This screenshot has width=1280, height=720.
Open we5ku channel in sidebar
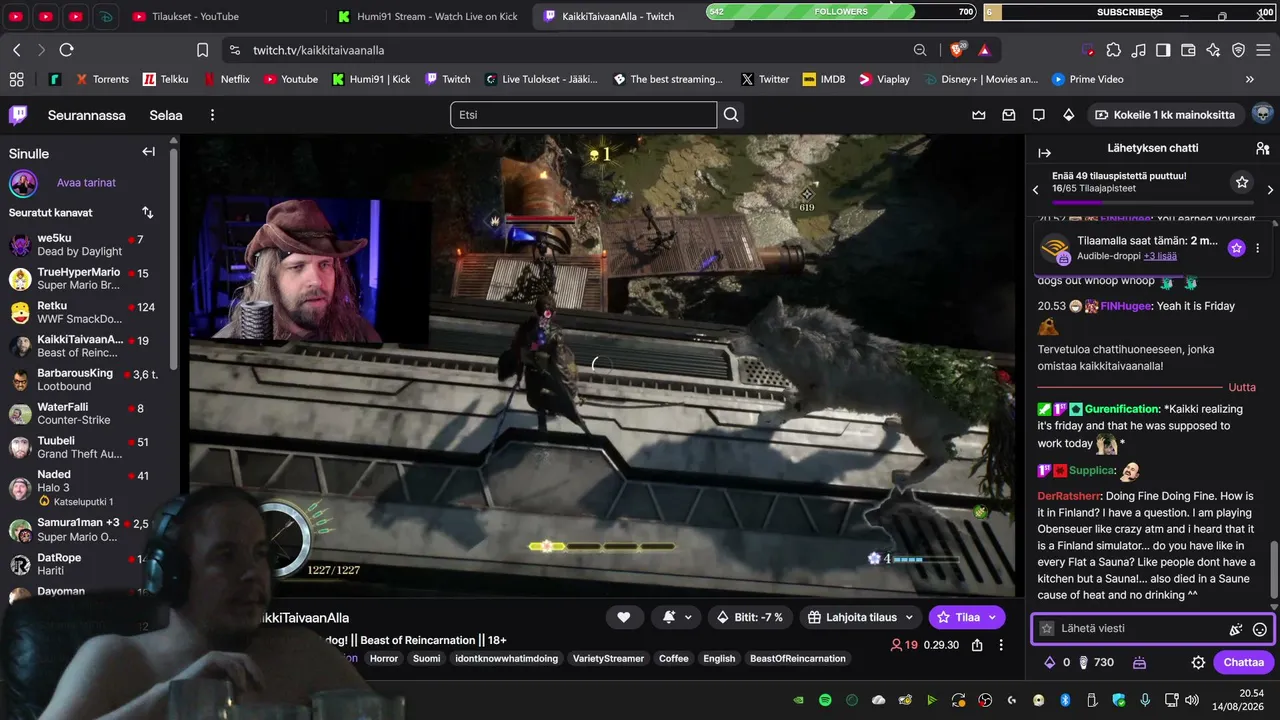pyautogui.click(x=85, y=245)
